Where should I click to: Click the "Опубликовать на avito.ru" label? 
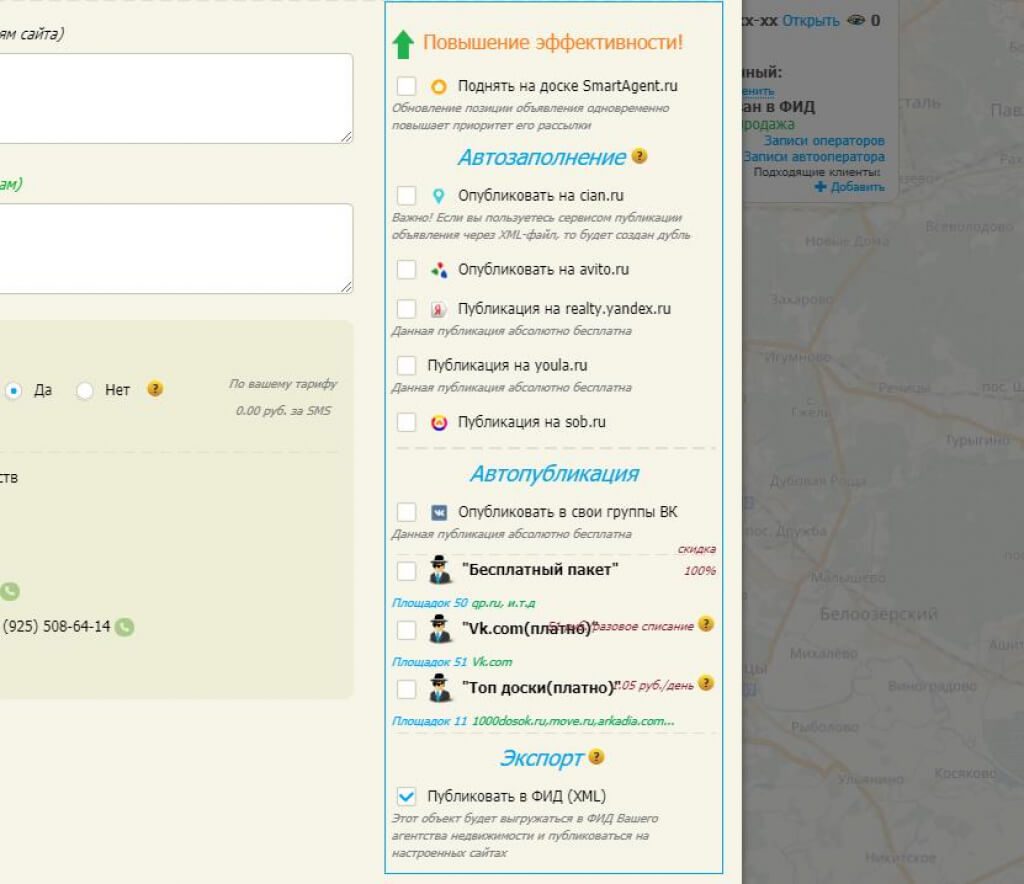[x=543, y=270]
